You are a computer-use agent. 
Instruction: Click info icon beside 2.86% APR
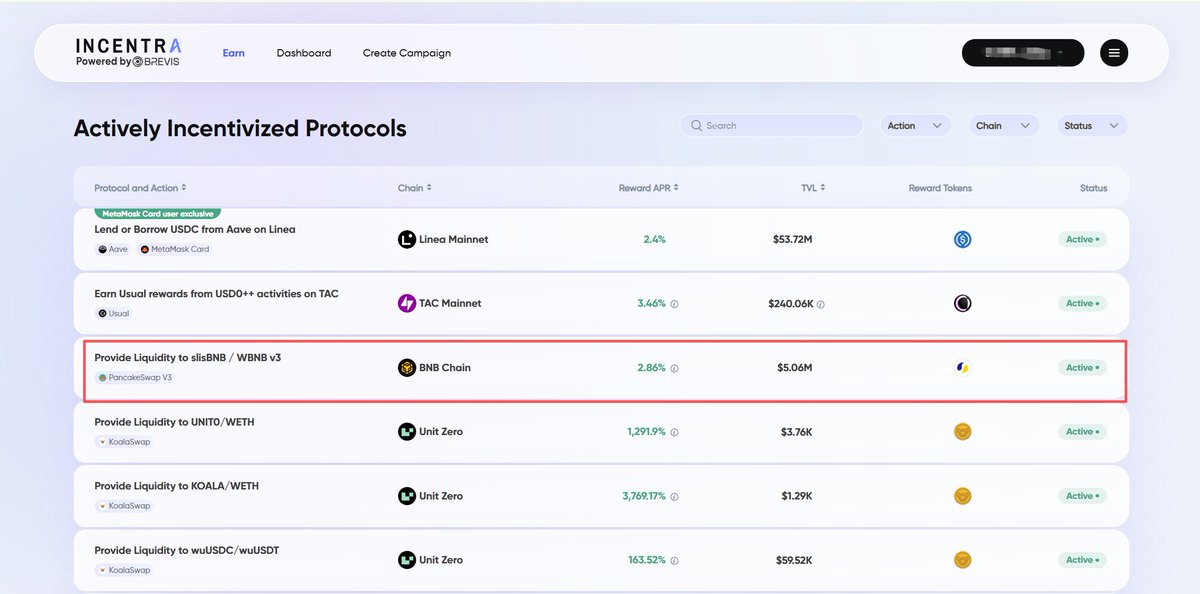[x=675, y=369]
